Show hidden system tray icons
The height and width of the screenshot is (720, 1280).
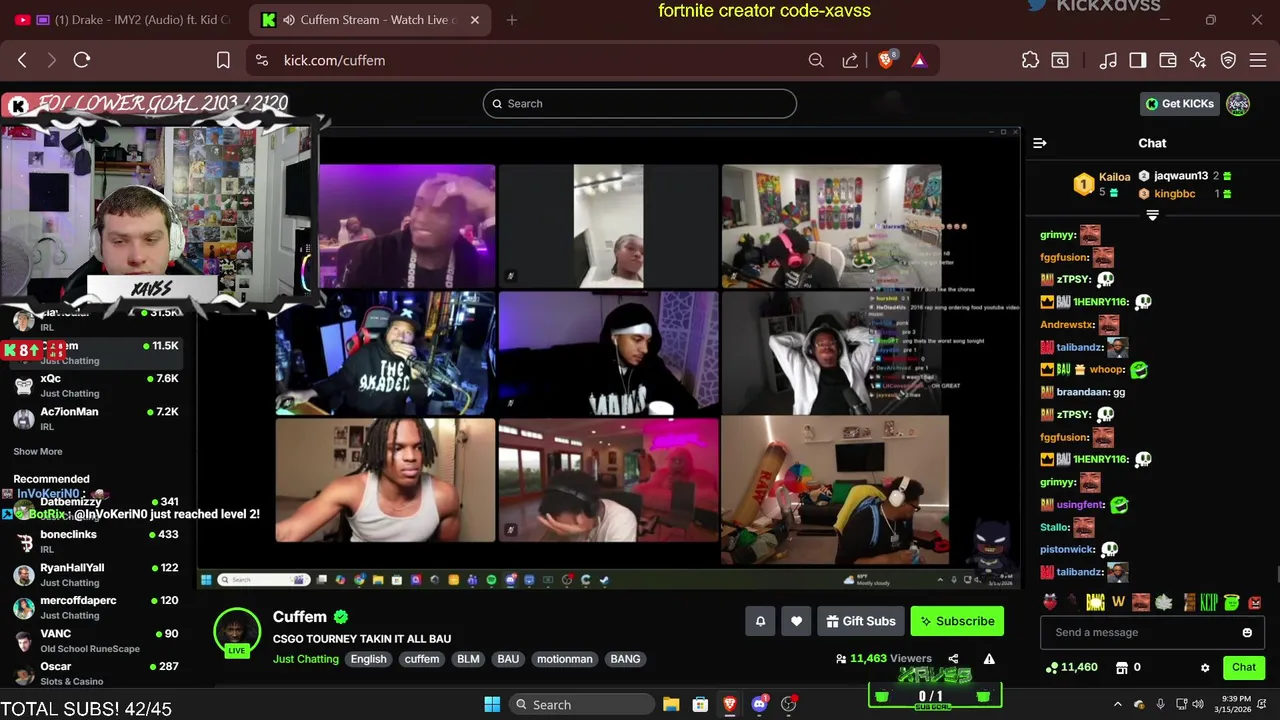pyautogui.click(x=1118, y=704)
